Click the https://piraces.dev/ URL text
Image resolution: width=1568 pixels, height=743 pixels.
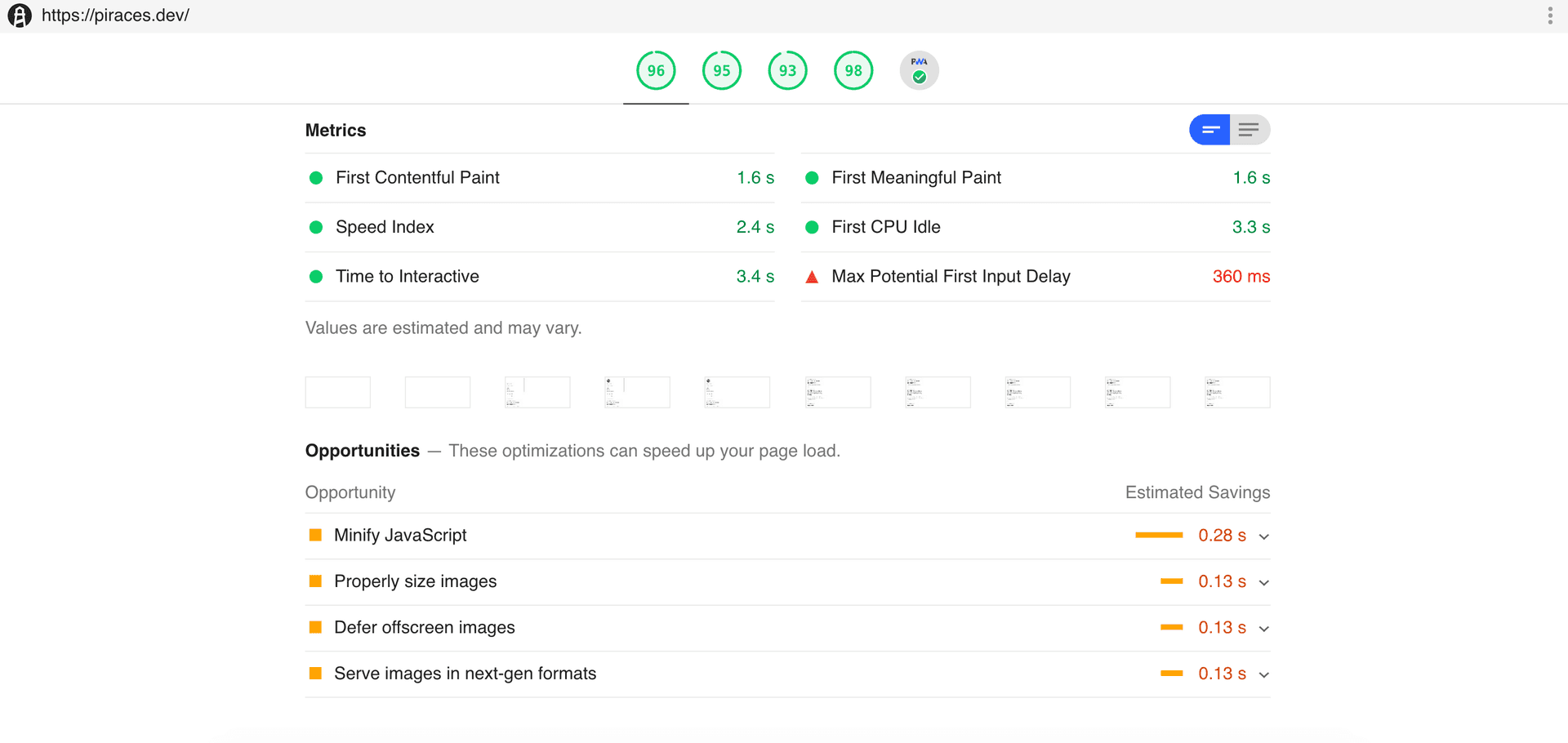(115, 15)
